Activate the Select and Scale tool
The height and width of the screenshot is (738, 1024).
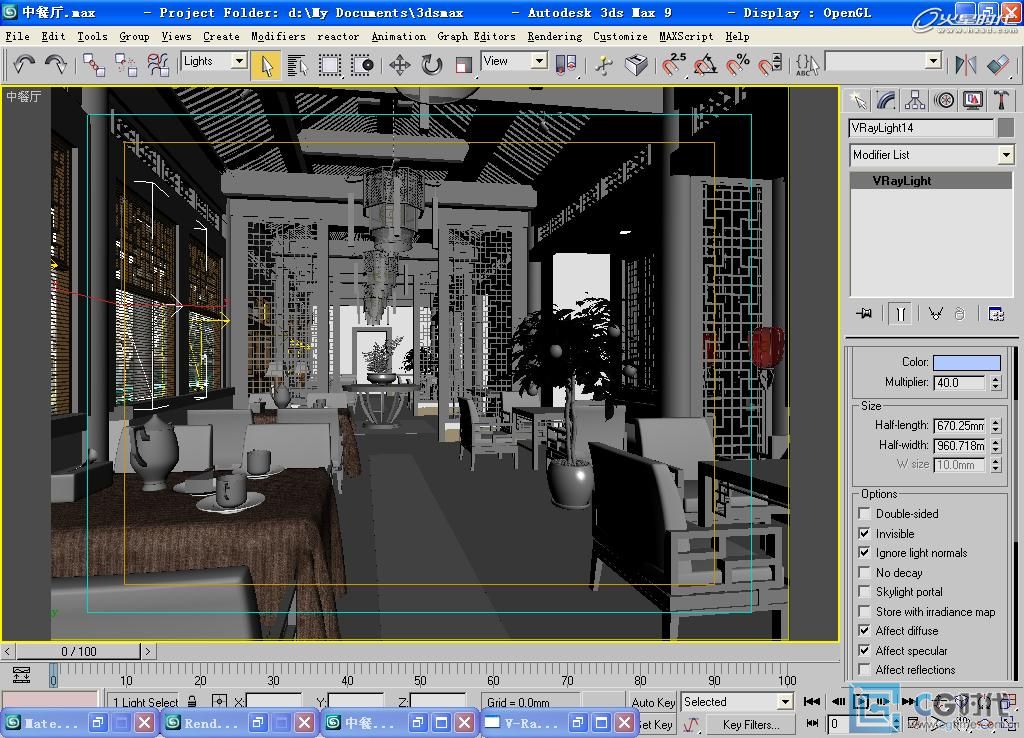[x=464, y=65]
